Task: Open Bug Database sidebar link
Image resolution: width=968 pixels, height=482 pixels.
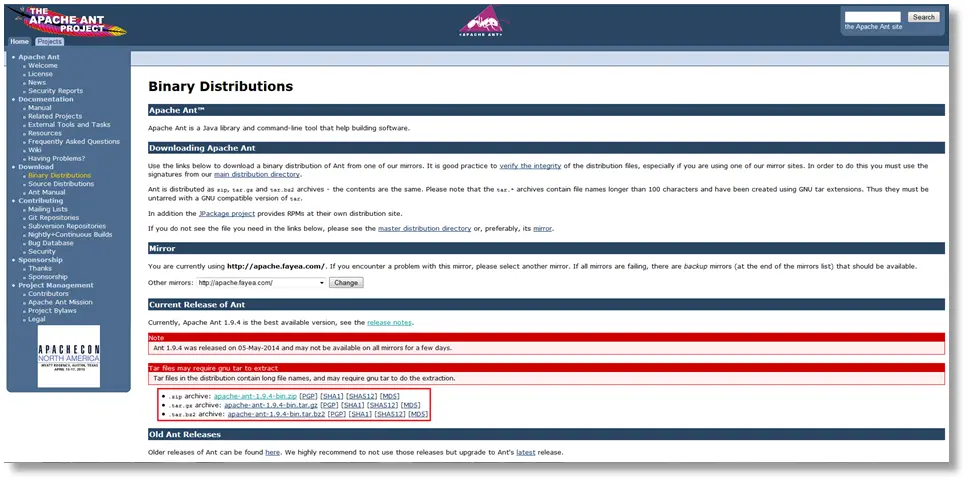Action: (x=51, y=243)
